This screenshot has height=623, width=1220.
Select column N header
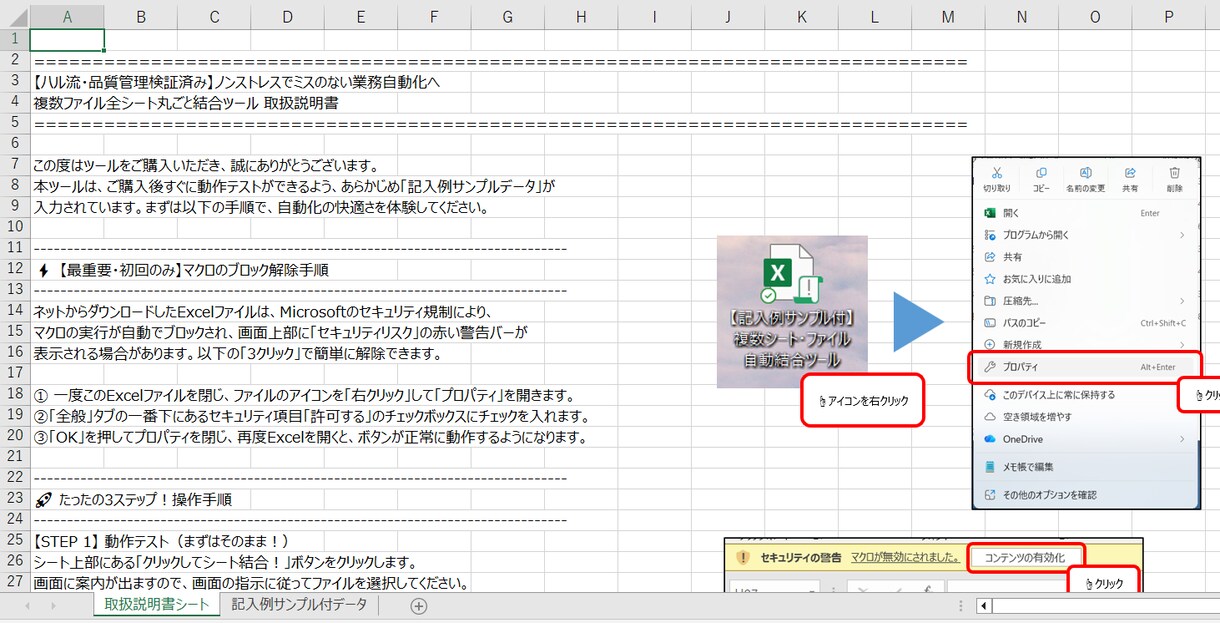(1021, 17)
